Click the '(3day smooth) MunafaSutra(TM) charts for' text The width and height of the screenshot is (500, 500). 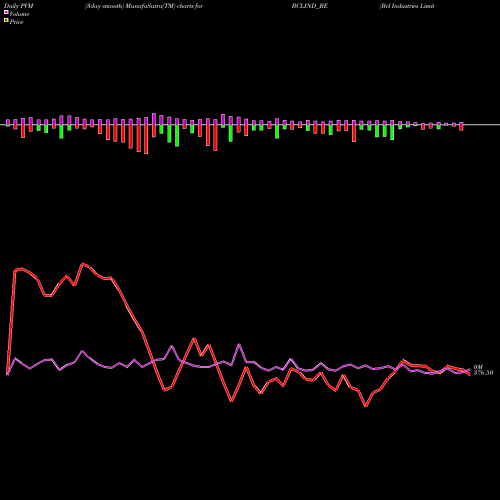click(144, 6)
